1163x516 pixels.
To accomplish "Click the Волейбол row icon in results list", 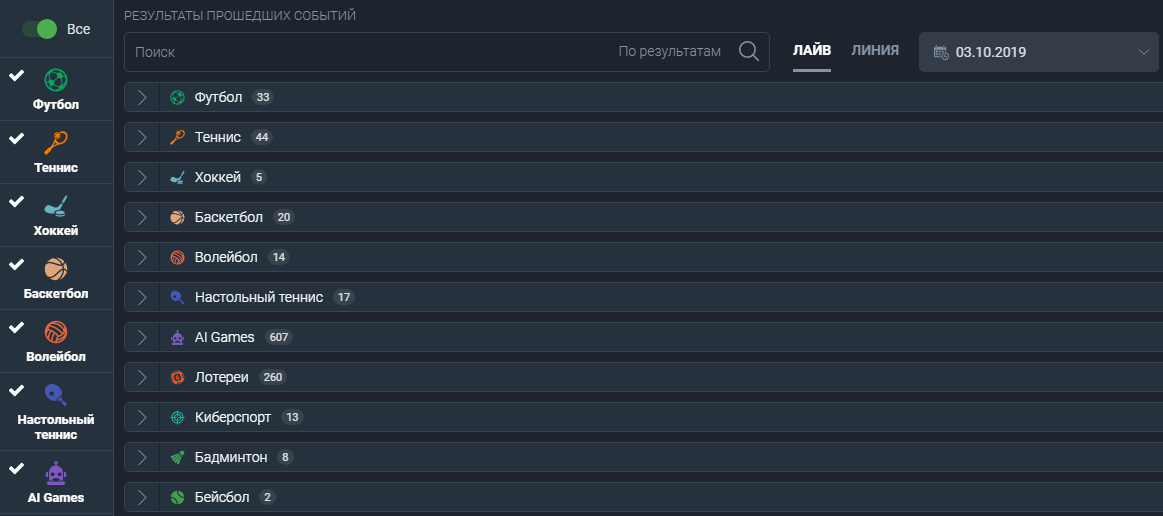I will [177, 257].
